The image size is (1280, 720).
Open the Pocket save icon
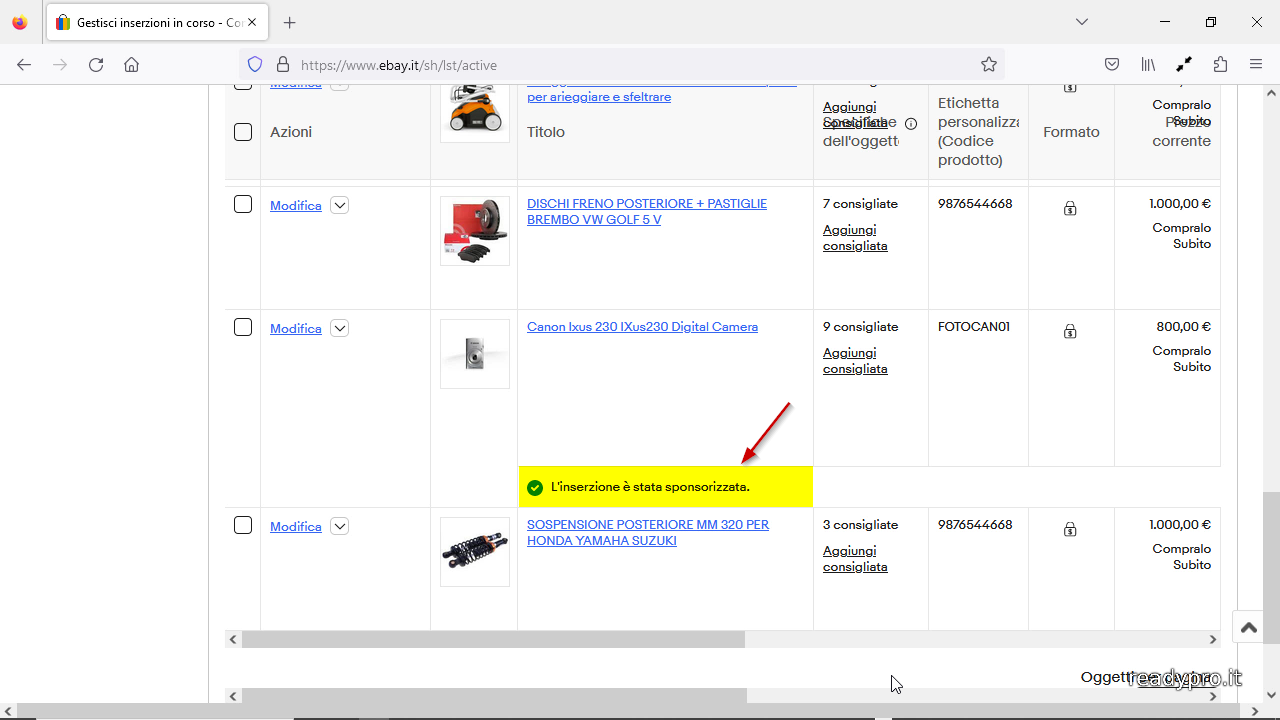[1112, 65]
